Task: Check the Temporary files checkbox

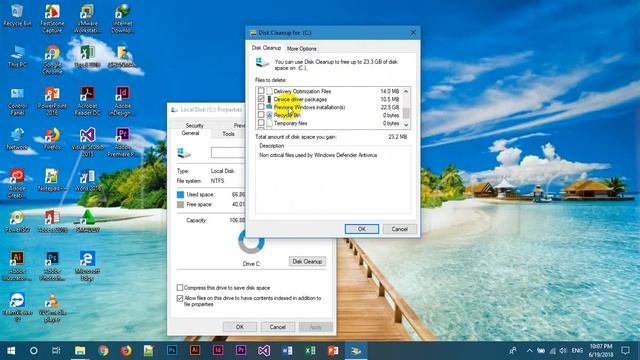Action: click(261, 123)
